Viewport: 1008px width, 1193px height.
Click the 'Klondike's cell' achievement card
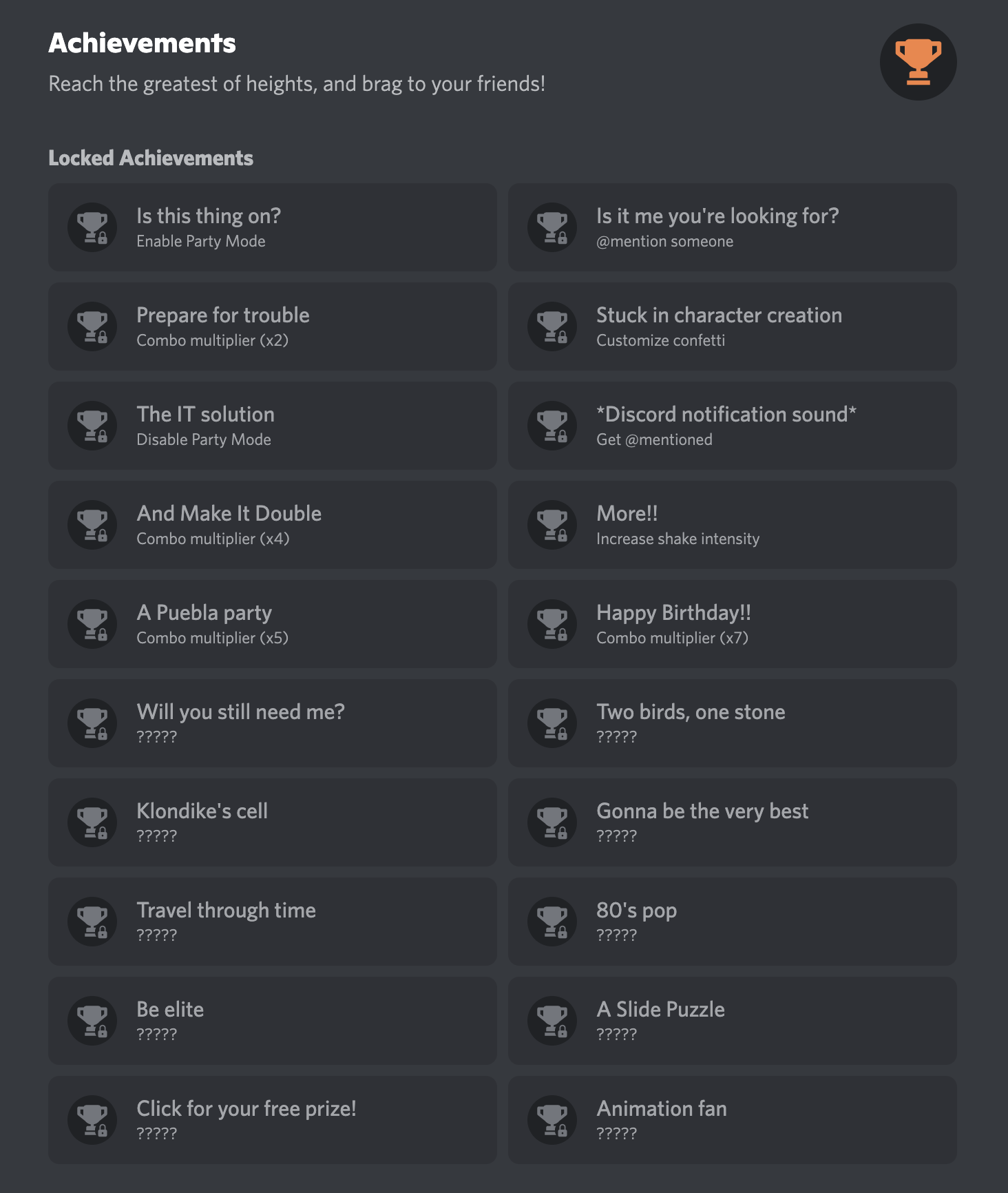[272, 822]
